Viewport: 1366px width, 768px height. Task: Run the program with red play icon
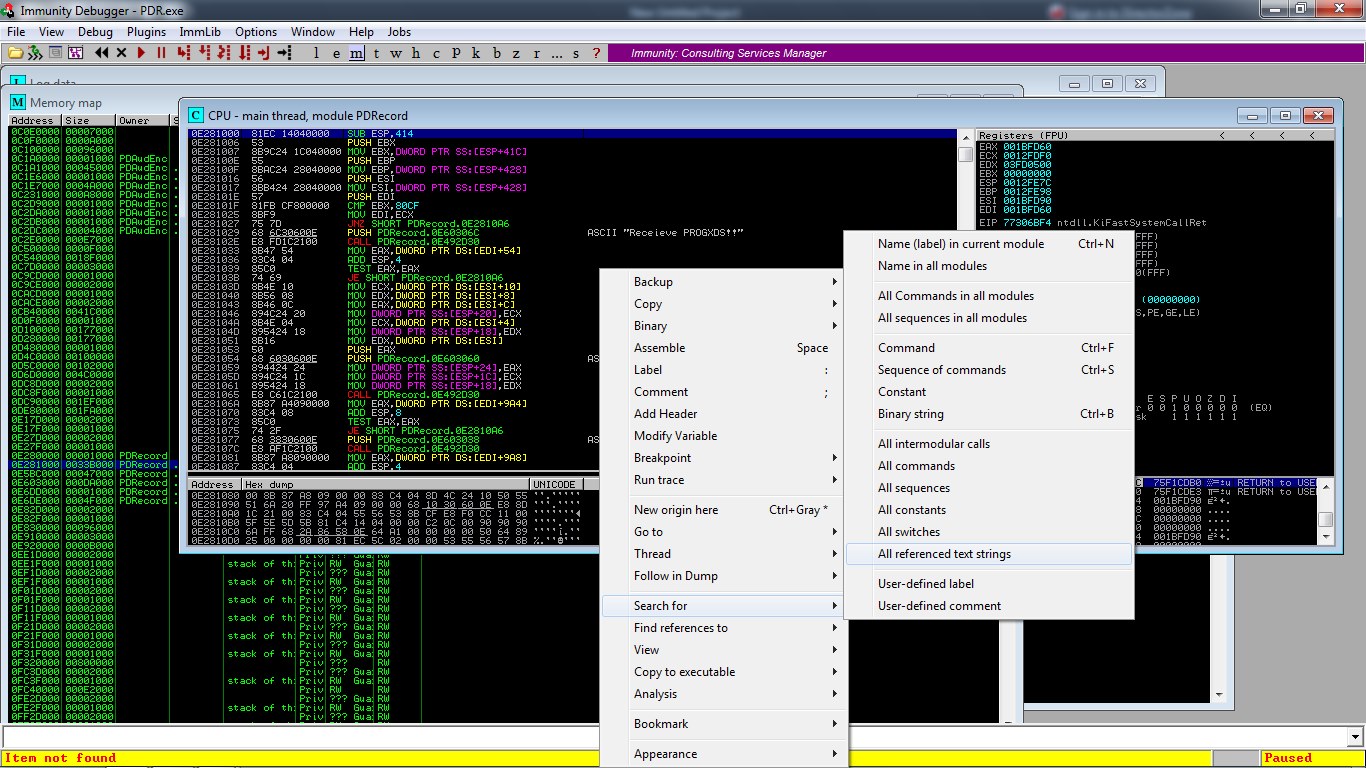pos(142,53)
